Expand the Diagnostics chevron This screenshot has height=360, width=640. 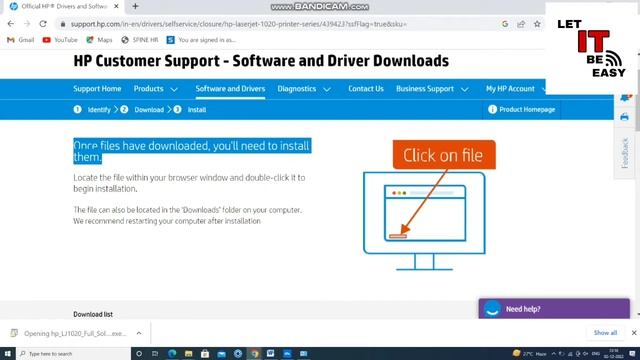point(327,89)
